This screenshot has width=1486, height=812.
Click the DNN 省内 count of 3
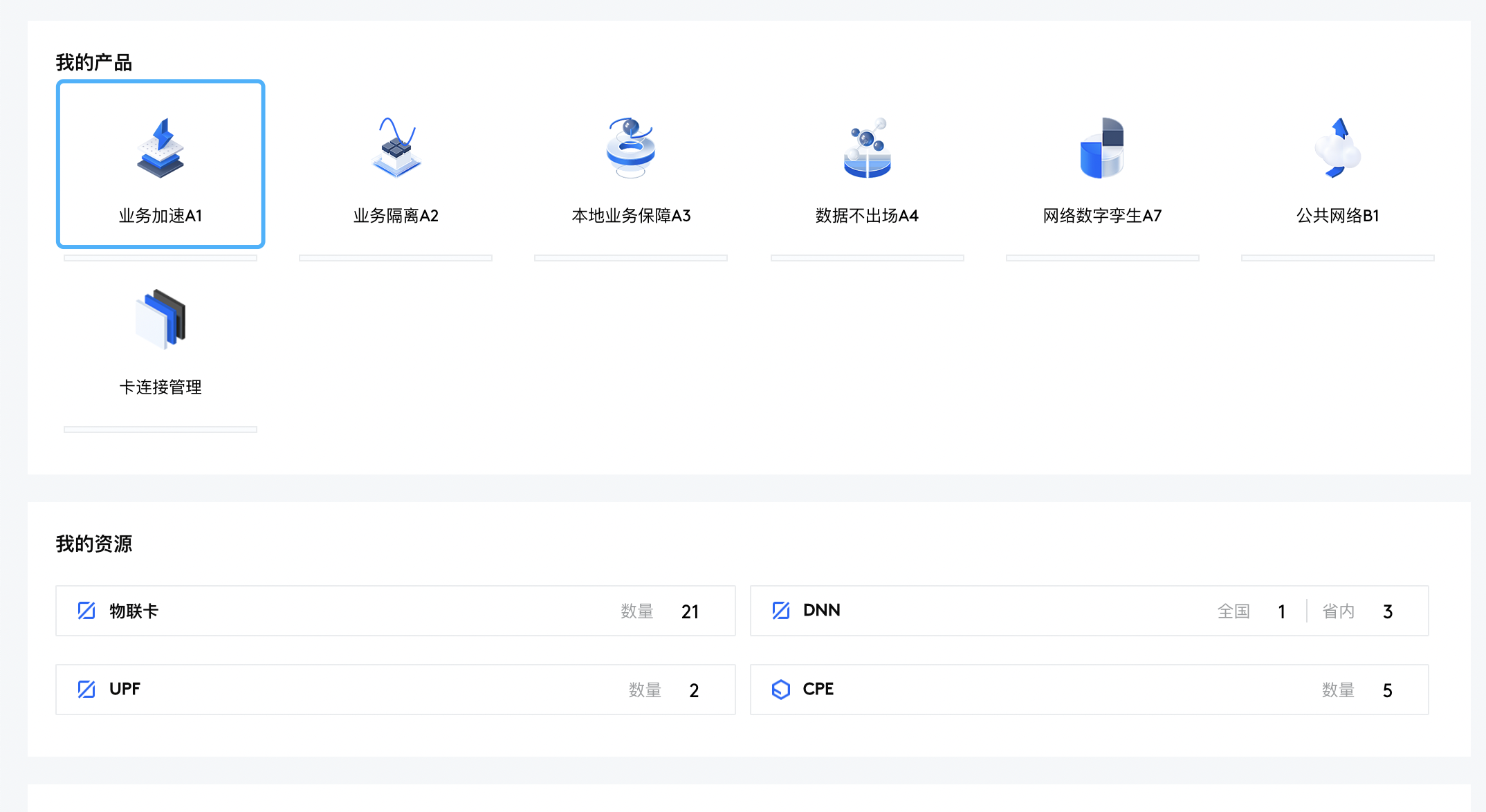1387,611
